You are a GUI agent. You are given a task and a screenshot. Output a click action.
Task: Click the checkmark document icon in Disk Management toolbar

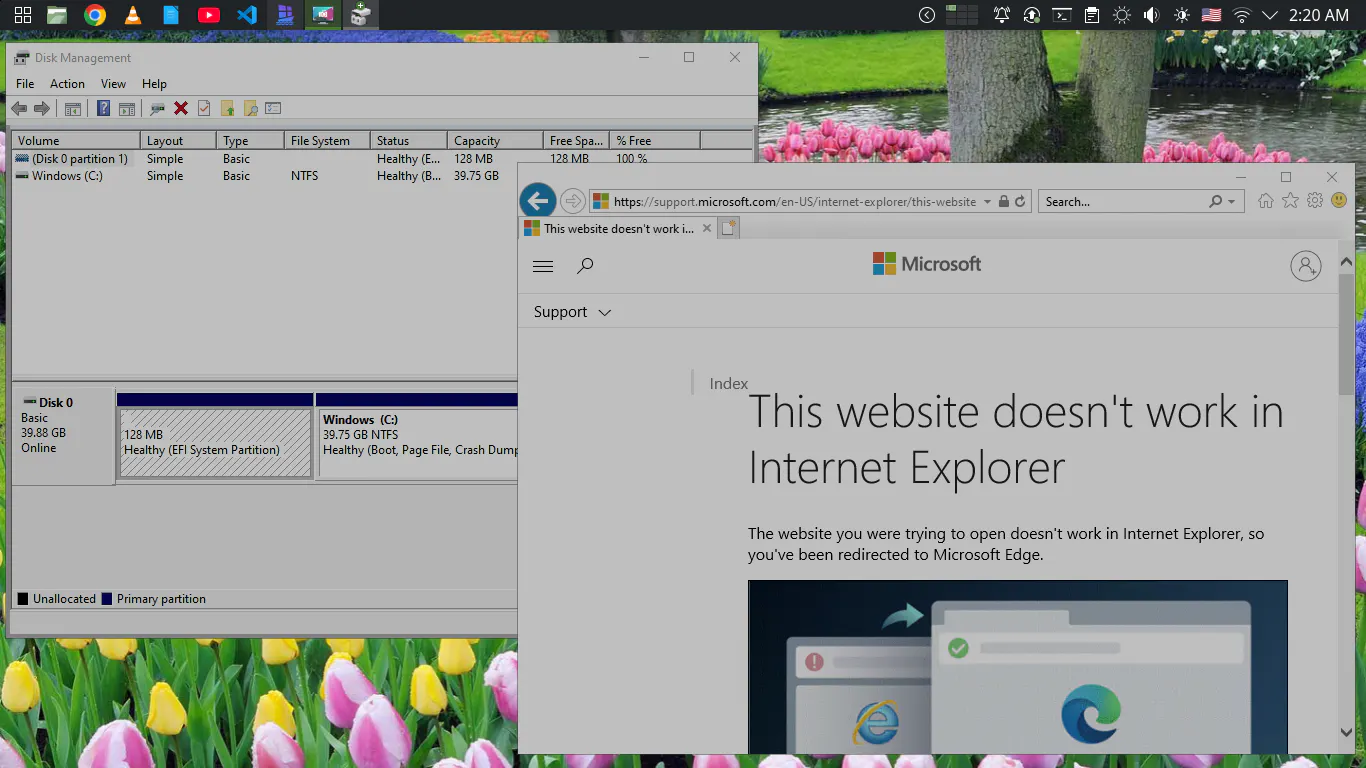click(x=204, y=108)
